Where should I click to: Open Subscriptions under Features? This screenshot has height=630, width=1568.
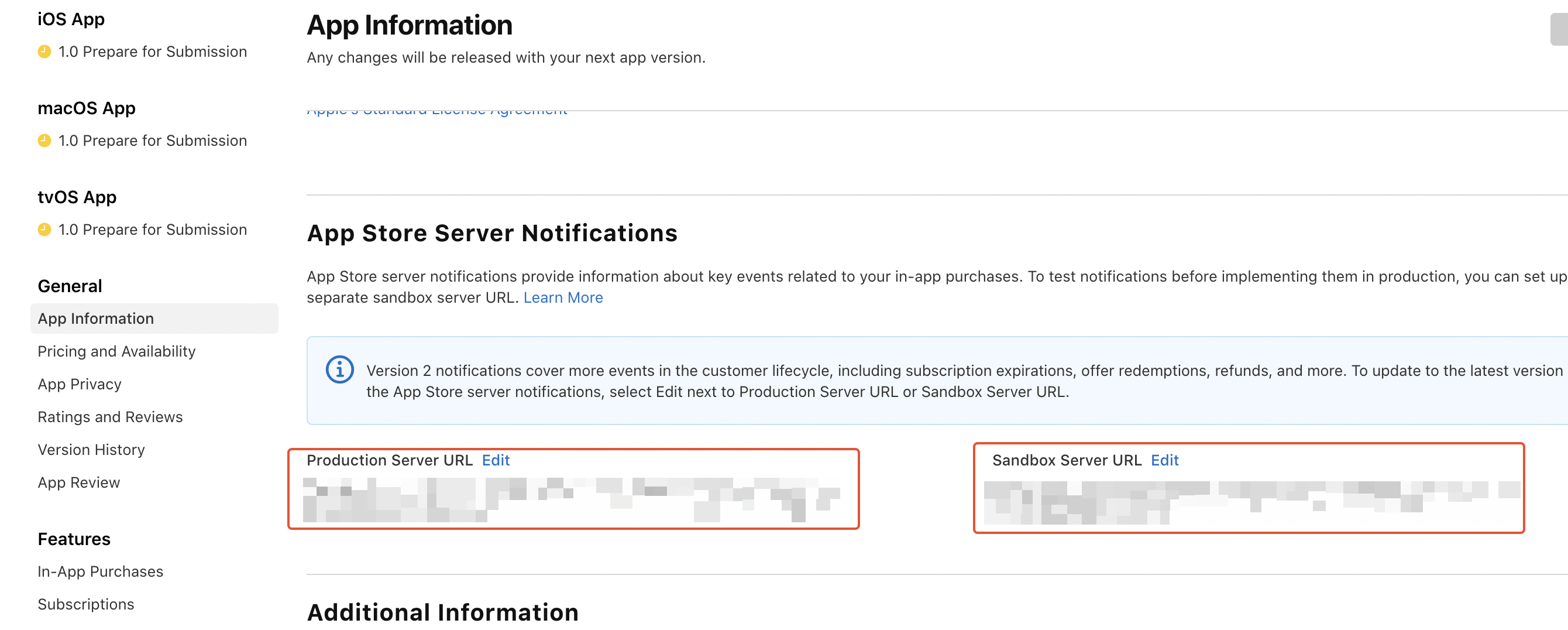point(86,605)
